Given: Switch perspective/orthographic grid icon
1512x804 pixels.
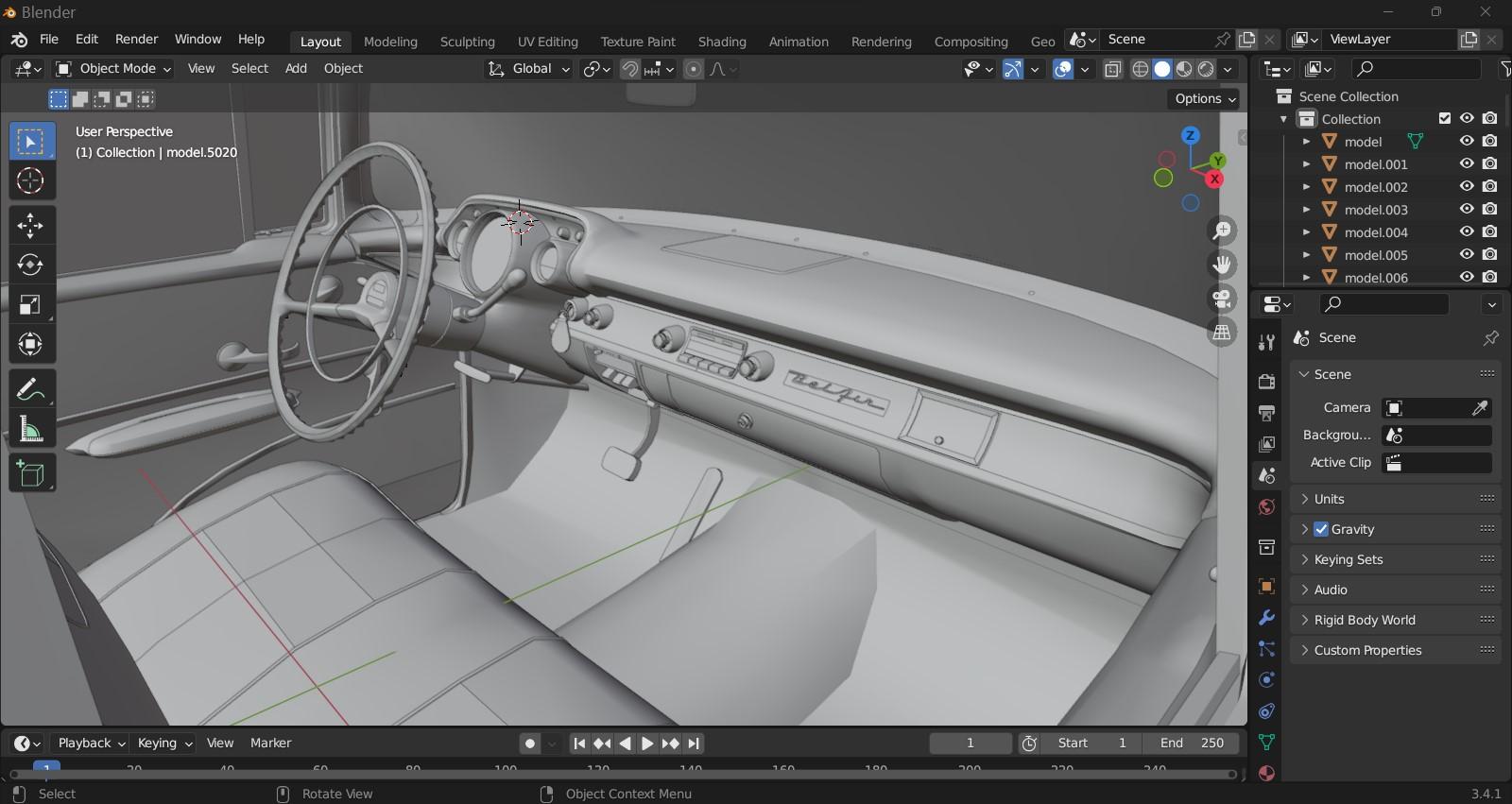Looking at the screenshot, I should 1222,333.
